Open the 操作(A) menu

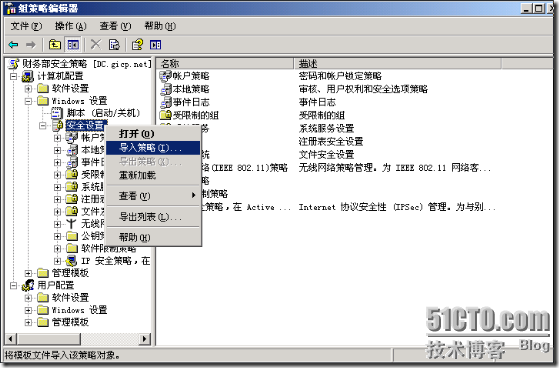pyautogui.click(x=71, y=26)
